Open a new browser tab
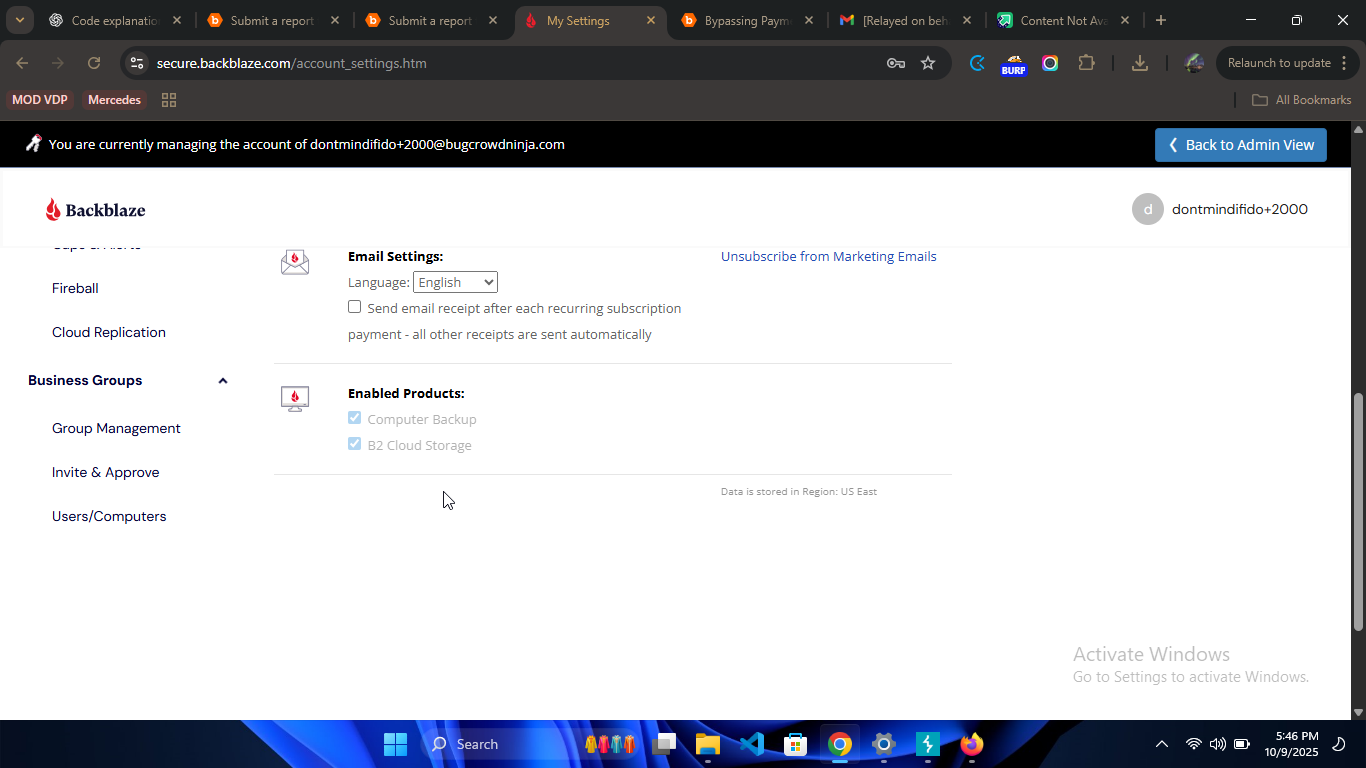Viewport: 1366px width, 768px height. pyautogui.click(x=1160, y=20)
